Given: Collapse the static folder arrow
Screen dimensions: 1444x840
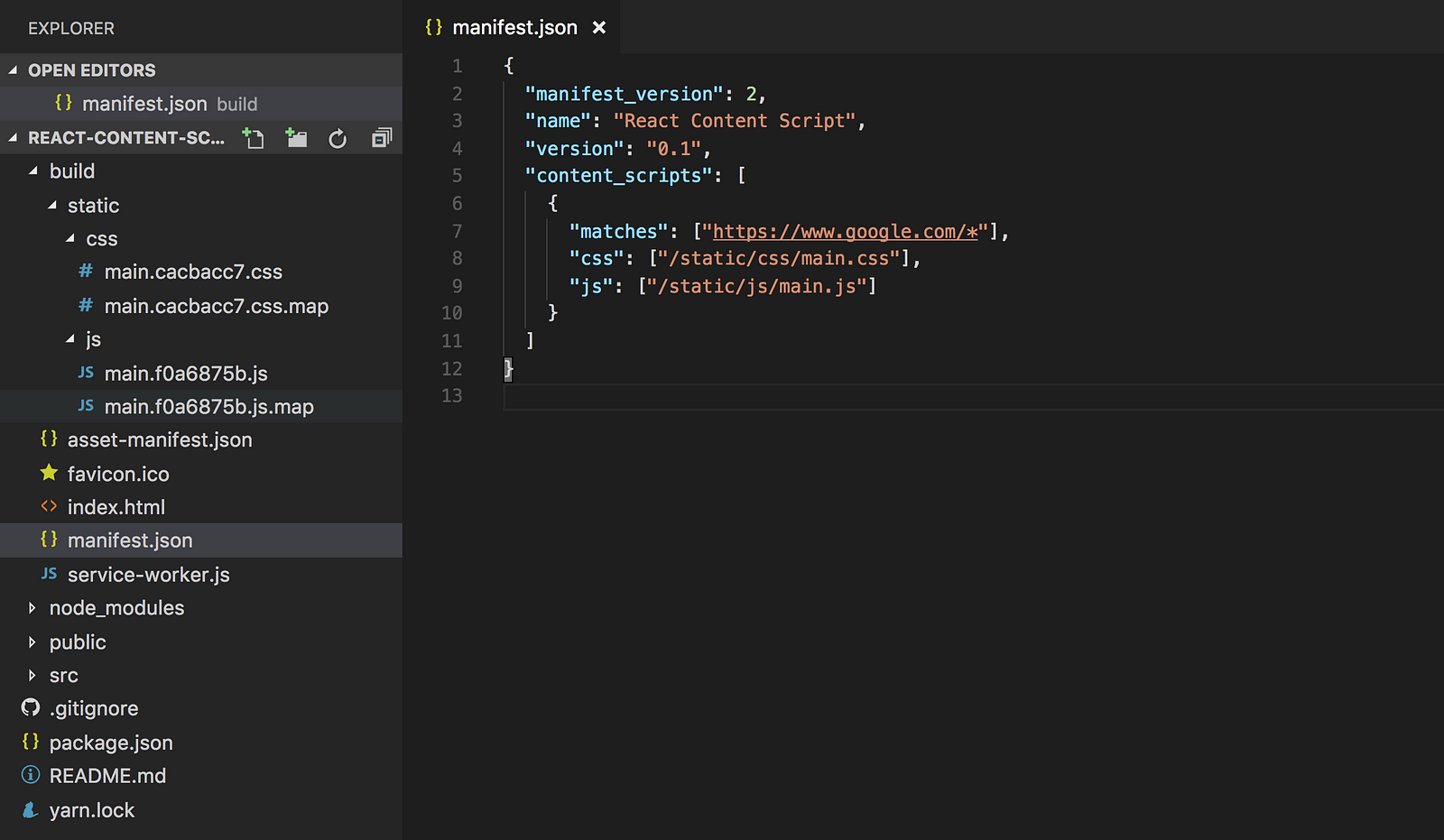Looking at the screenshot, I should [x=51, y=206].
